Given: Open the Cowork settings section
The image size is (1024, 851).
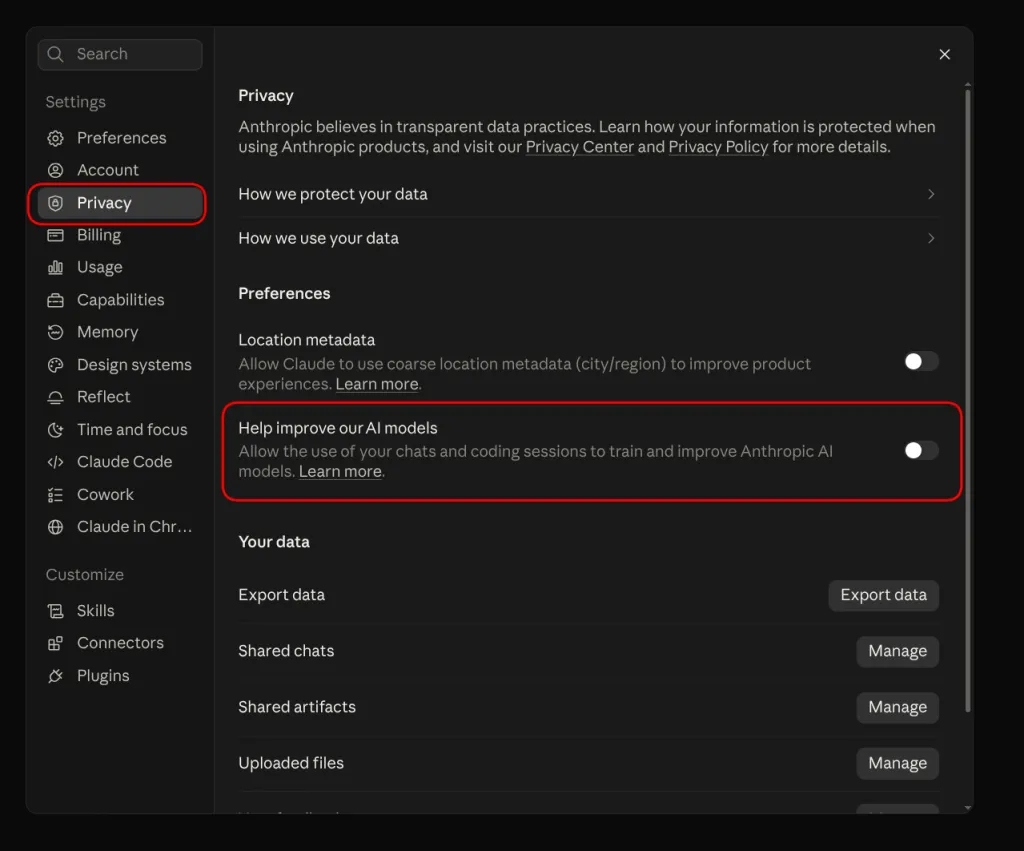Looking at the screenshot, I should click(x=120, y=495).
